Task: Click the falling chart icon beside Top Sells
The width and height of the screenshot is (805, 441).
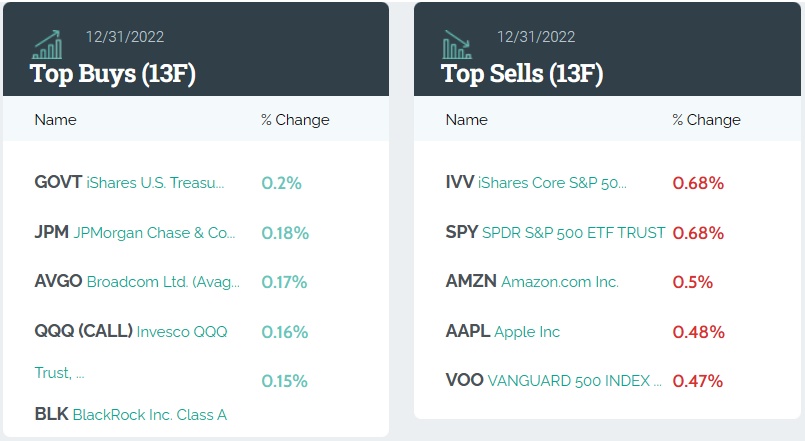Action: (x=458, y=44)
